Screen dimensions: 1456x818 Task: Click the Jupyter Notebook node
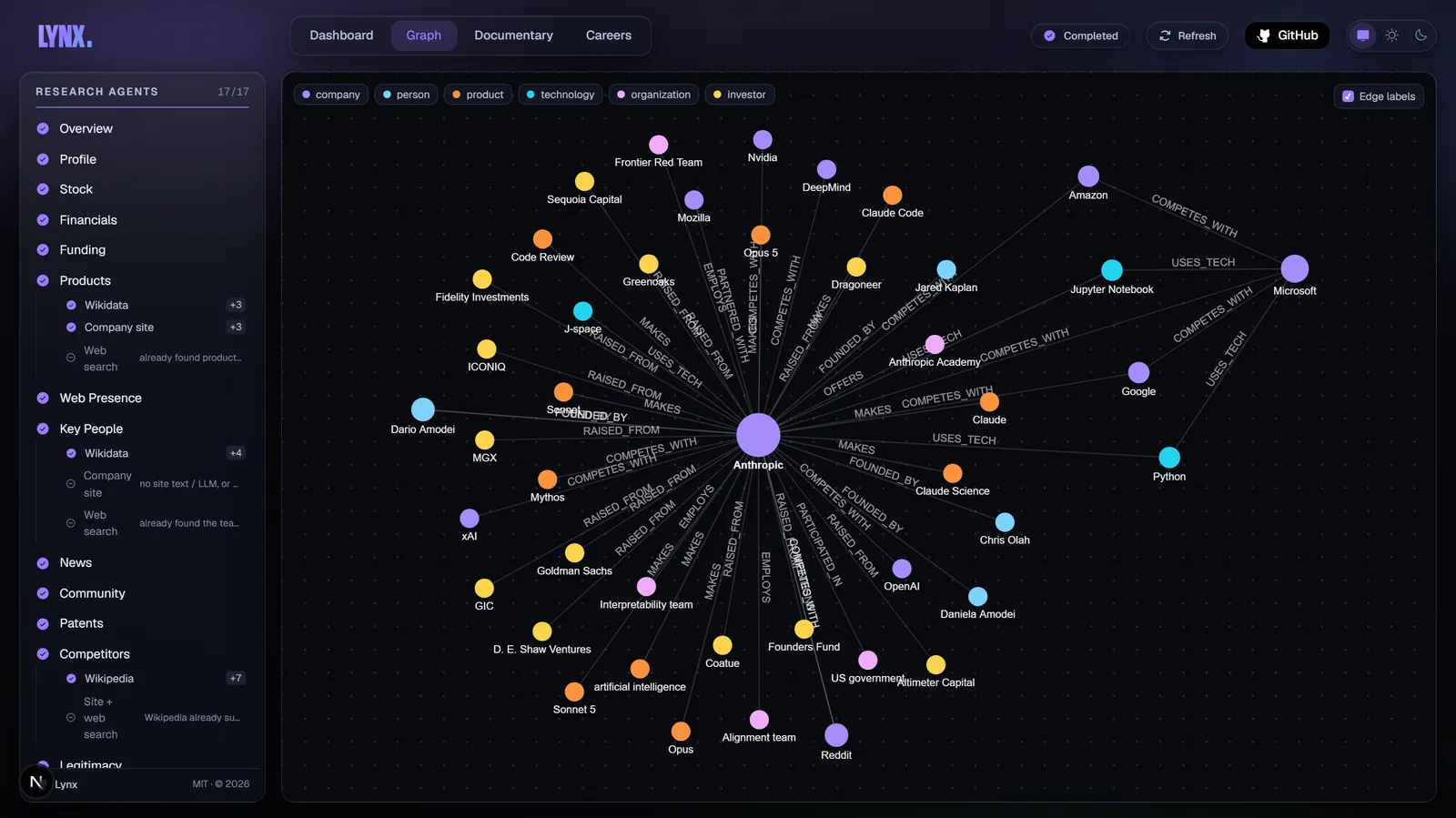tap(1112, 270)
